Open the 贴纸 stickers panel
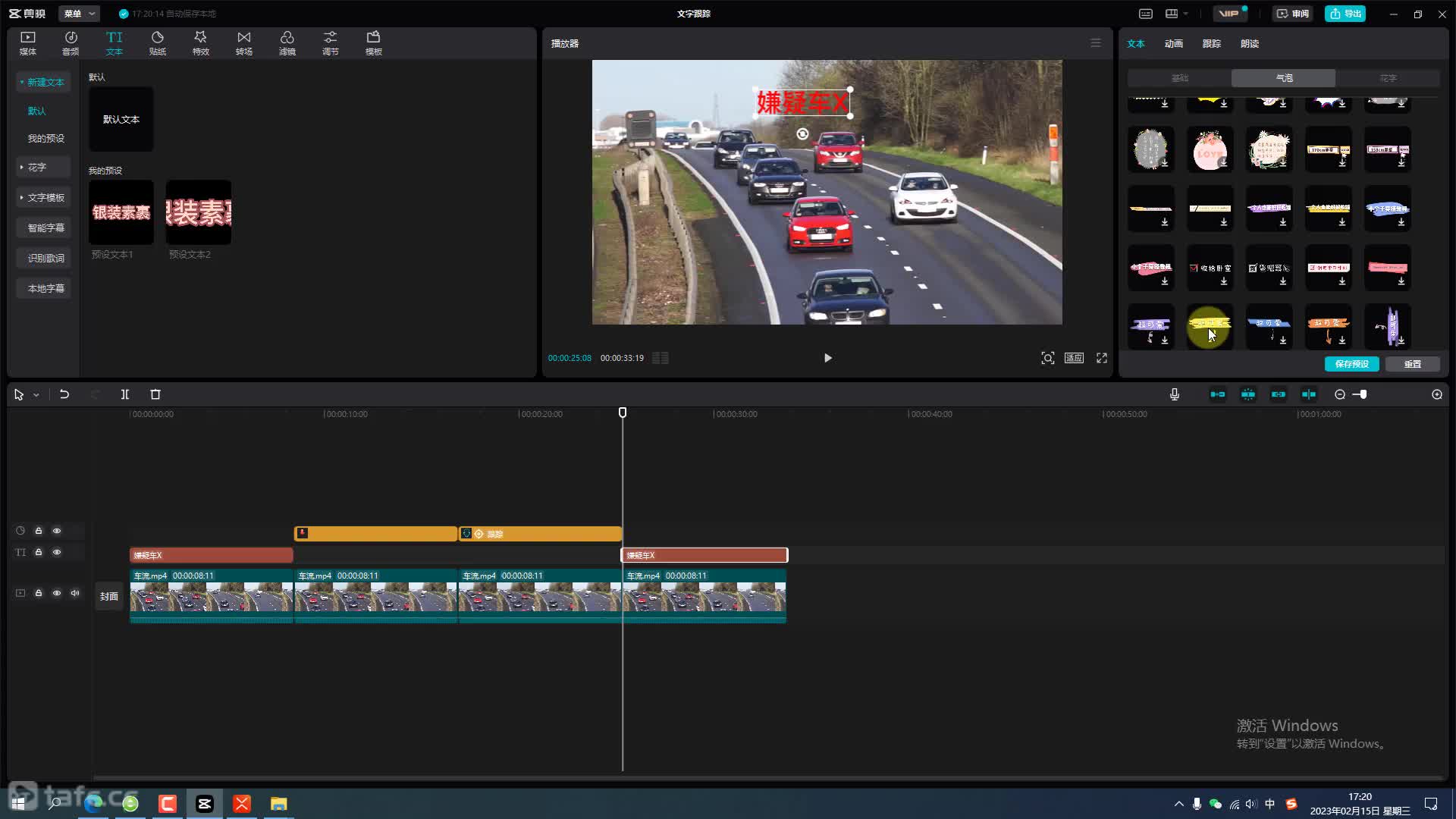The image size is (1456, 819). [x=158, y=43]
